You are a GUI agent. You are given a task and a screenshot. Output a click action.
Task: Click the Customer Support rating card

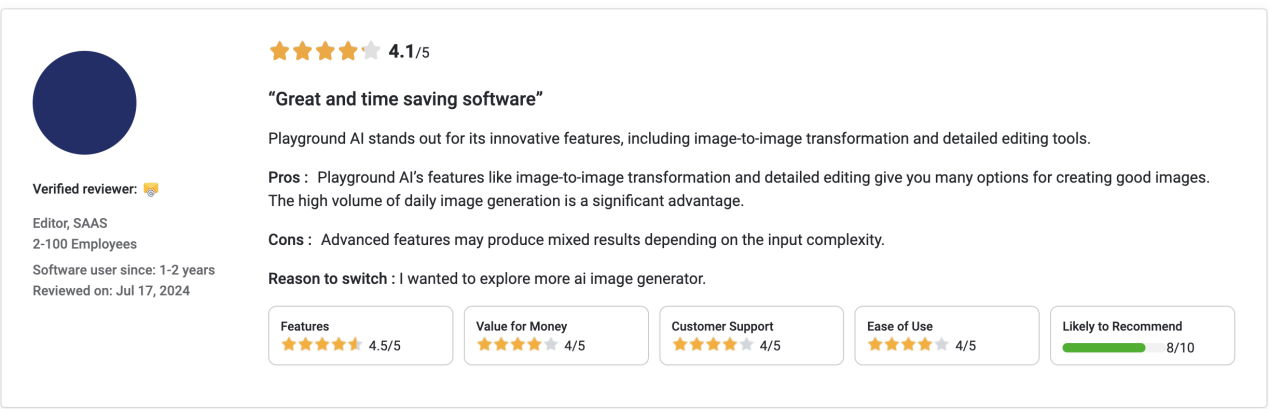(x=751, y=335)
